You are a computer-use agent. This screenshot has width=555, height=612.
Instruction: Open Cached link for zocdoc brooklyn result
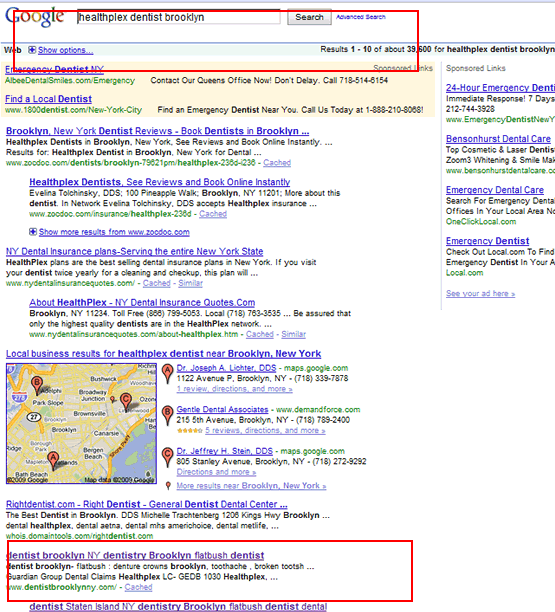[277, 163]
